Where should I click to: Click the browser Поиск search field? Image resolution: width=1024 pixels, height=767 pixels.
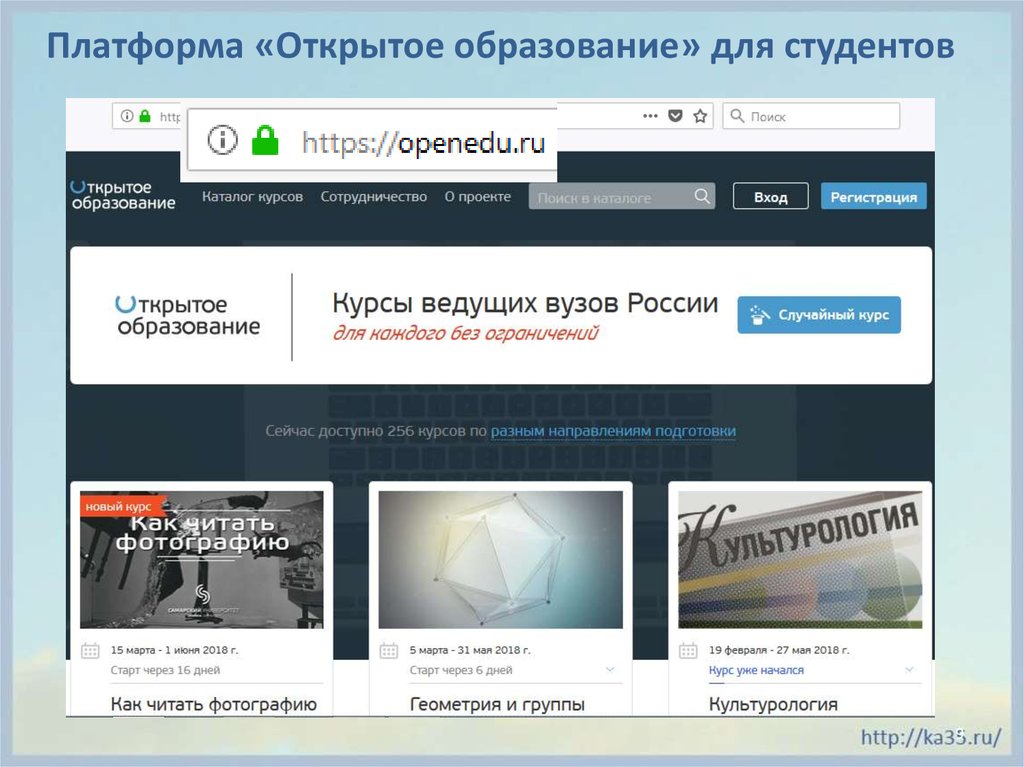811,116
